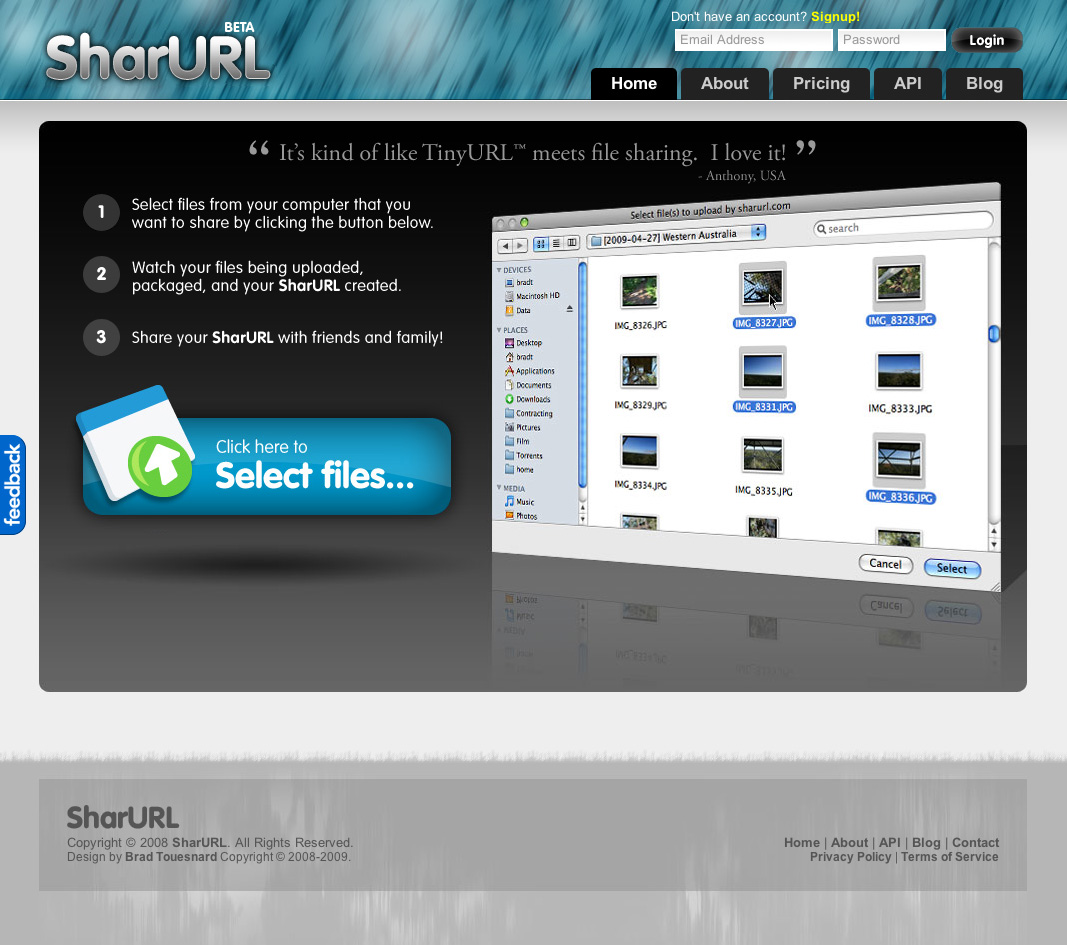Screen dimensions: 1067x945
Task: Select the IMG_8335.JPG thumbnail
Action: tap(763, 455)
